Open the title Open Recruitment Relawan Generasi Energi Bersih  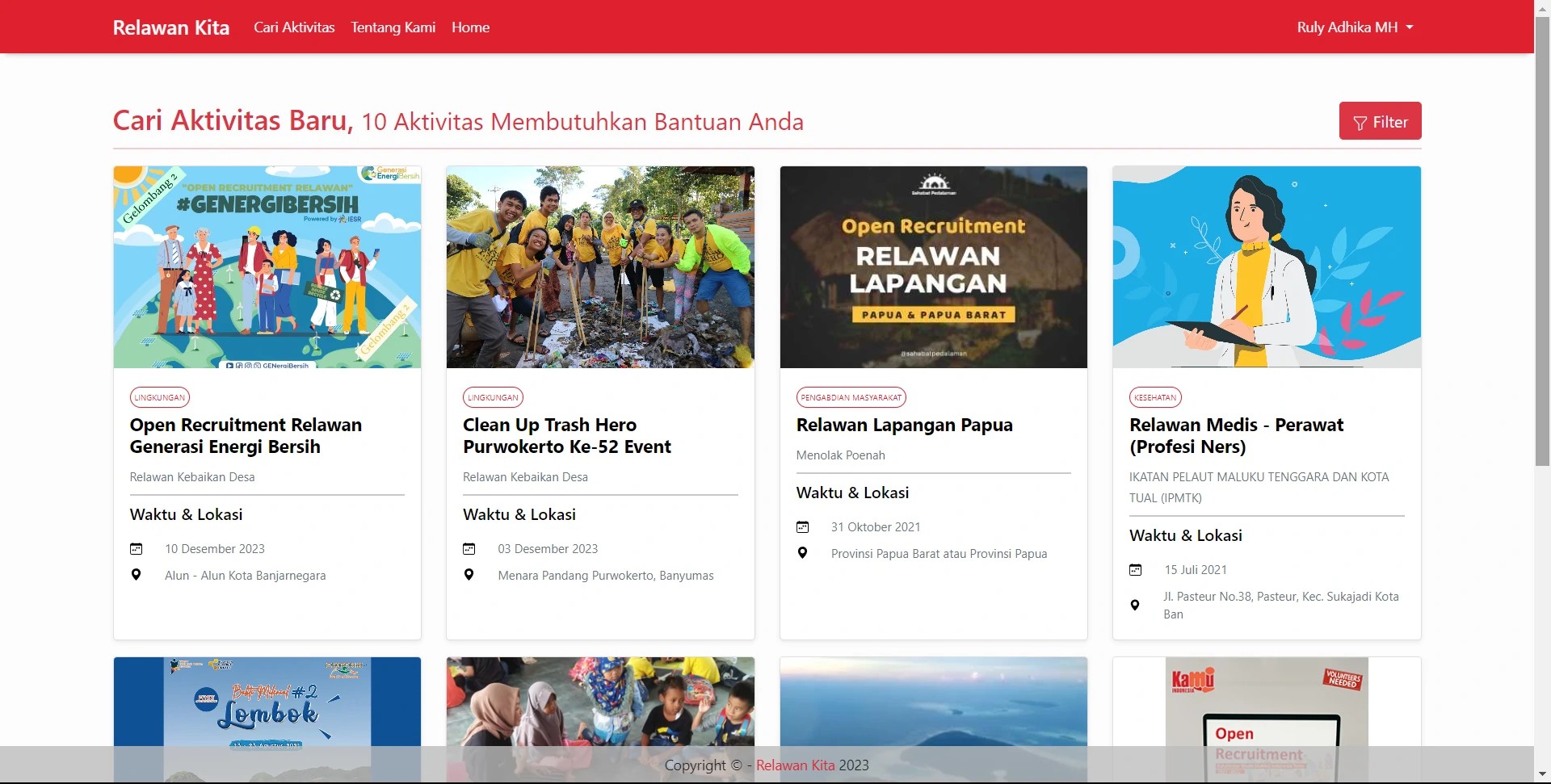246,436
